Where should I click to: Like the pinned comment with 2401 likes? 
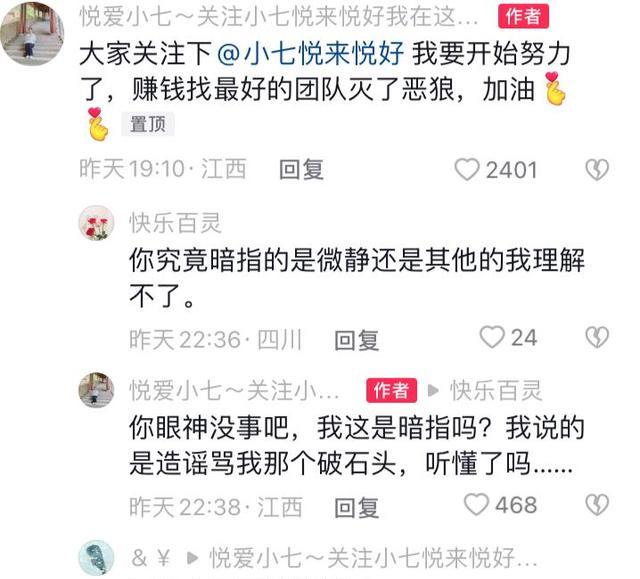coord(467,170)
